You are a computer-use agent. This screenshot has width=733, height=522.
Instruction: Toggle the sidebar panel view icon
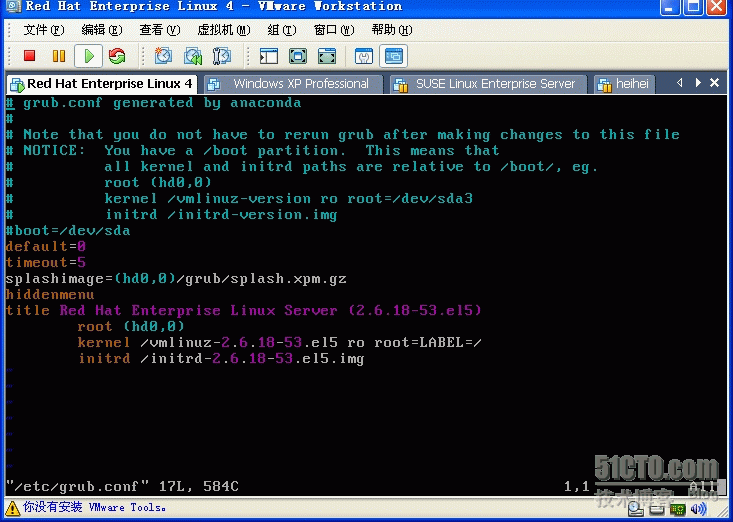click(x=269, y=56)
